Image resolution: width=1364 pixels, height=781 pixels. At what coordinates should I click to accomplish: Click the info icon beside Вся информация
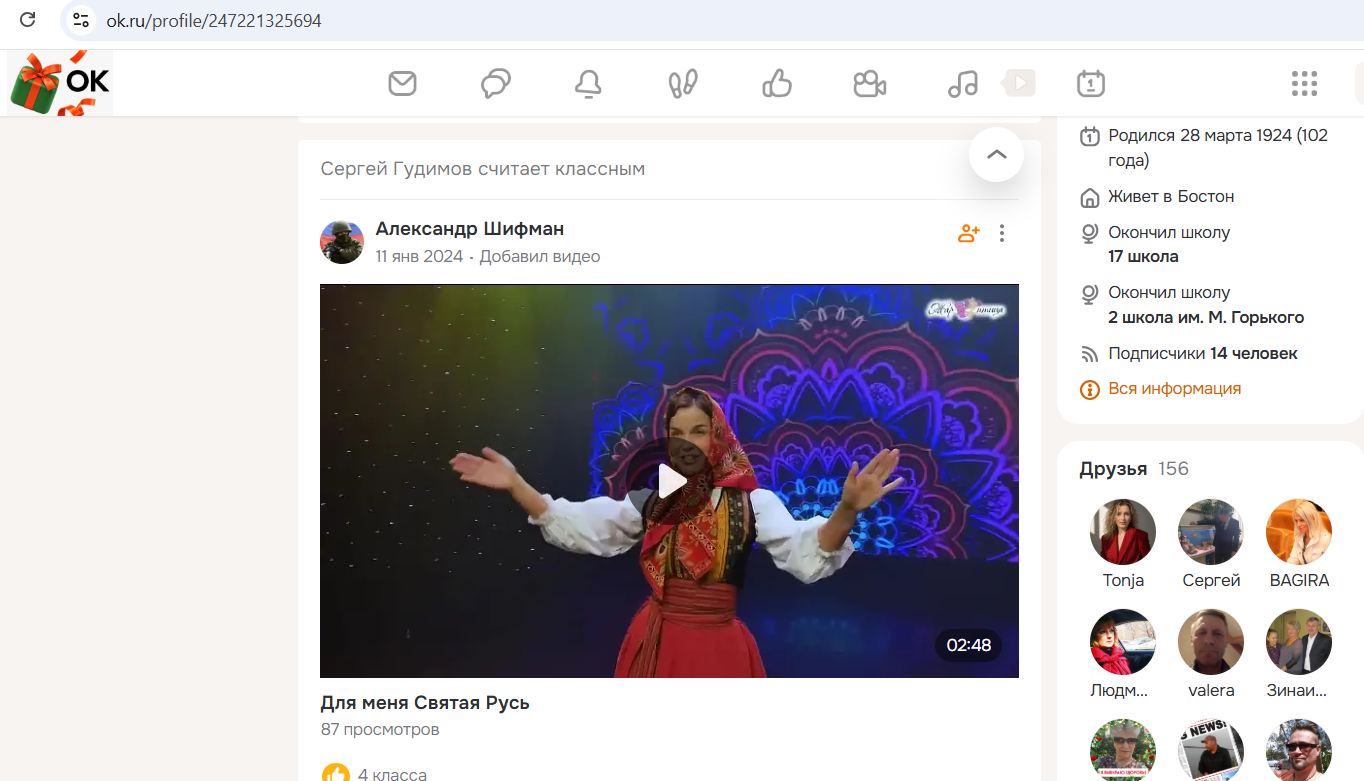[x=1090, y=389]
